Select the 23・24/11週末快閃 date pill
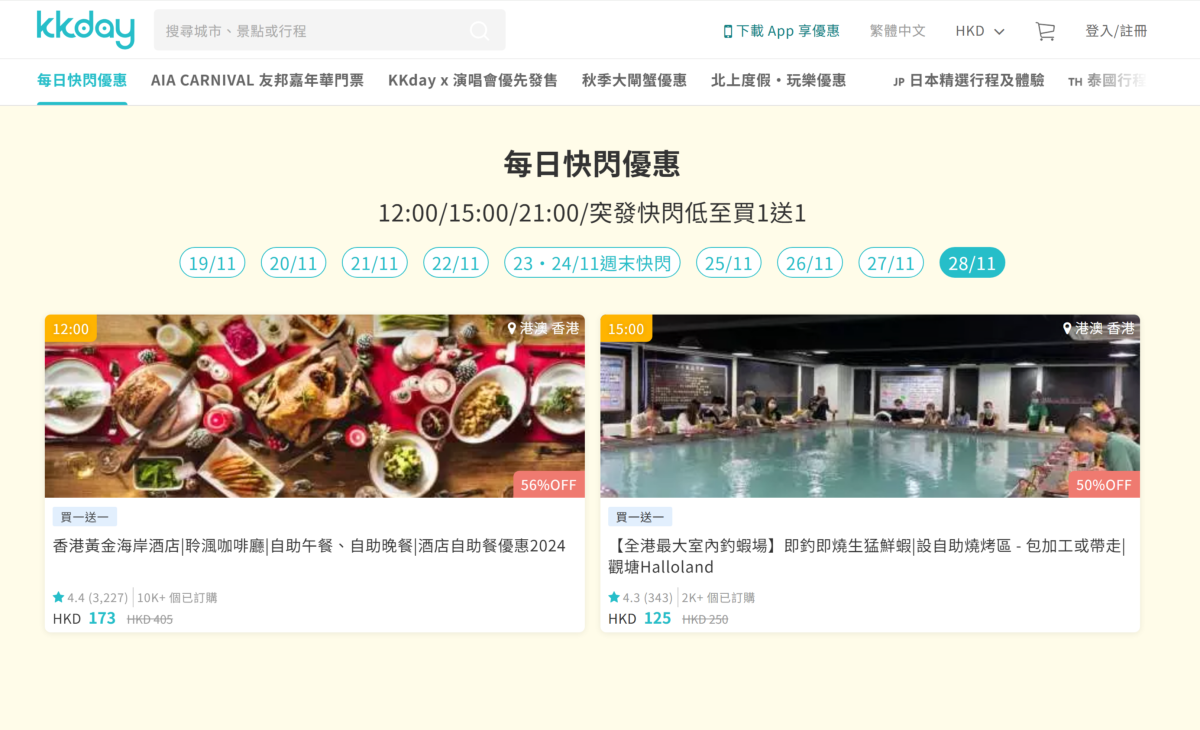1200x730 pixels. point(592,263)
